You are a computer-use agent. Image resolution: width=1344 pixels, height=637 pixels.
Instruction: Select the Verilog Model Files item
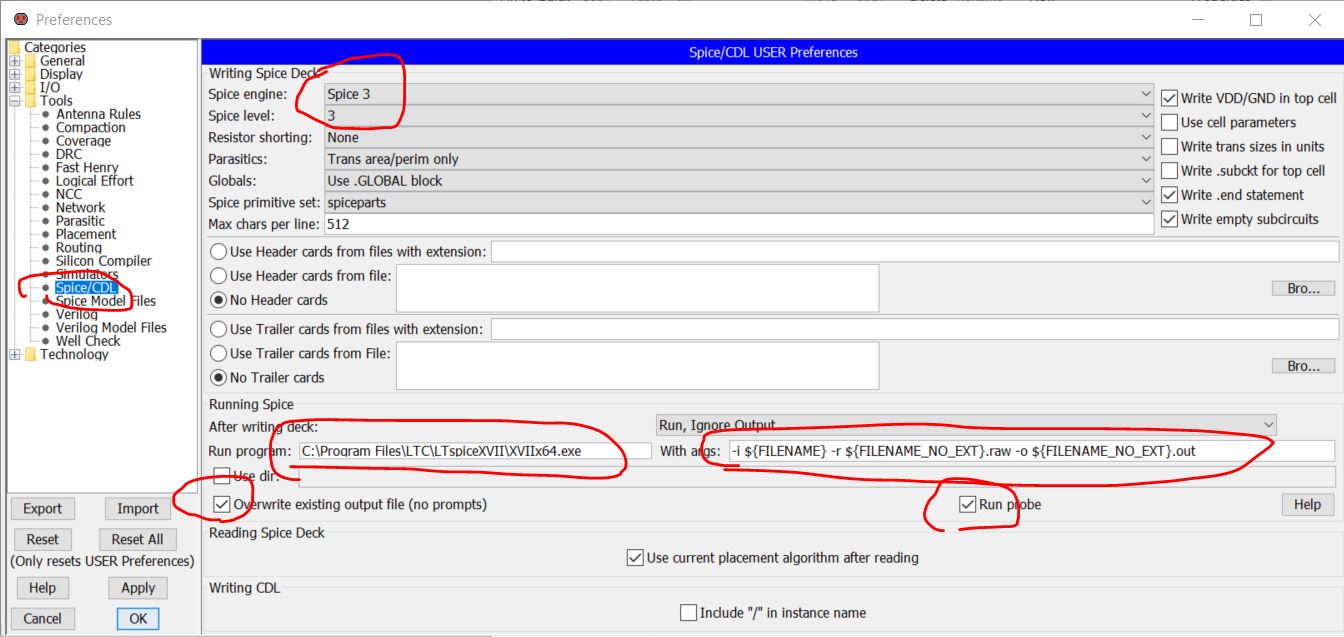[x=111, y=327]
